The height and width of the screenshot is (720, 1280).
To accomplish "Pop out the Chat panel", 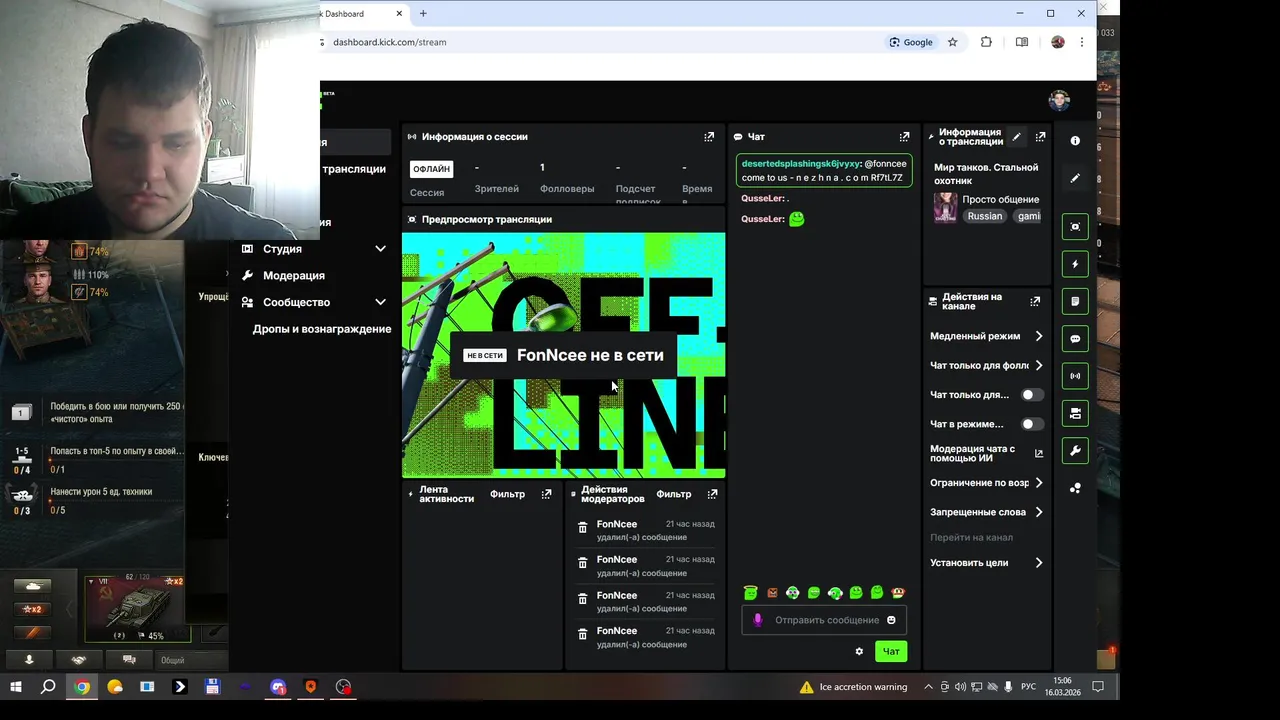I will (x=904, y=137).
